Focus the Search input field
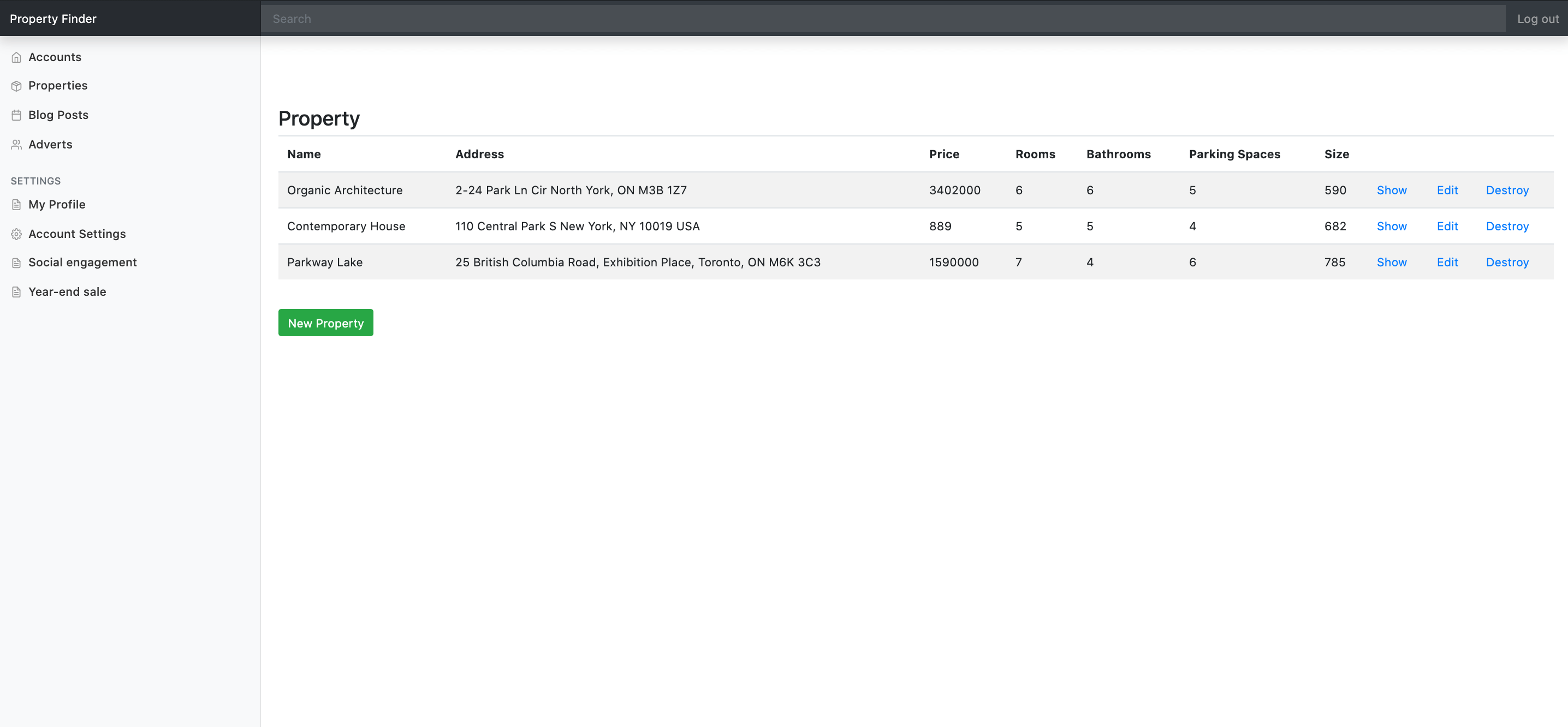Viewport: 1568px width, 727px height. [x=883, y=19]
